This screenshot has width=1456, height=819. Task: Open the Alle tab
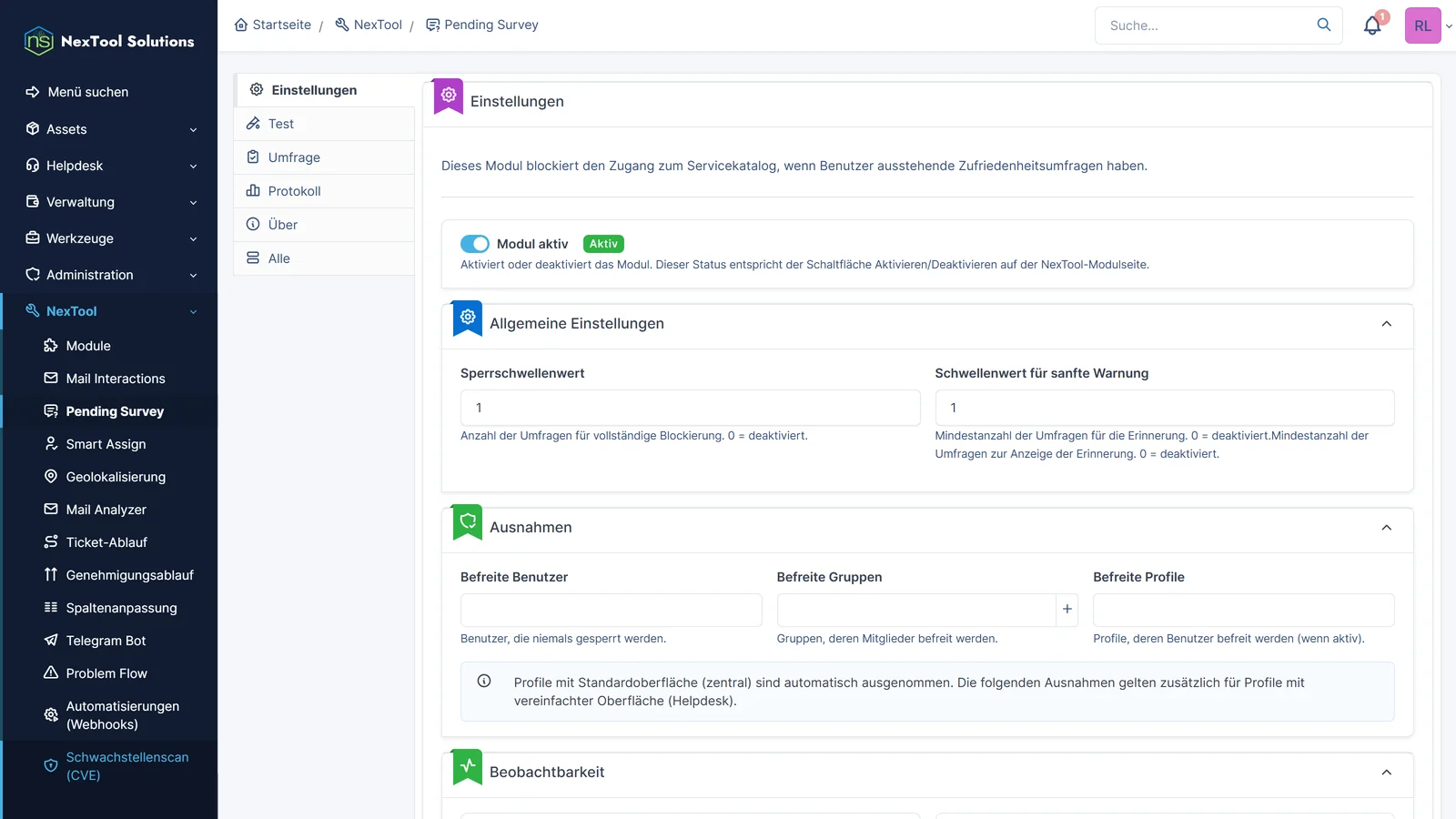tap(324, 258)
